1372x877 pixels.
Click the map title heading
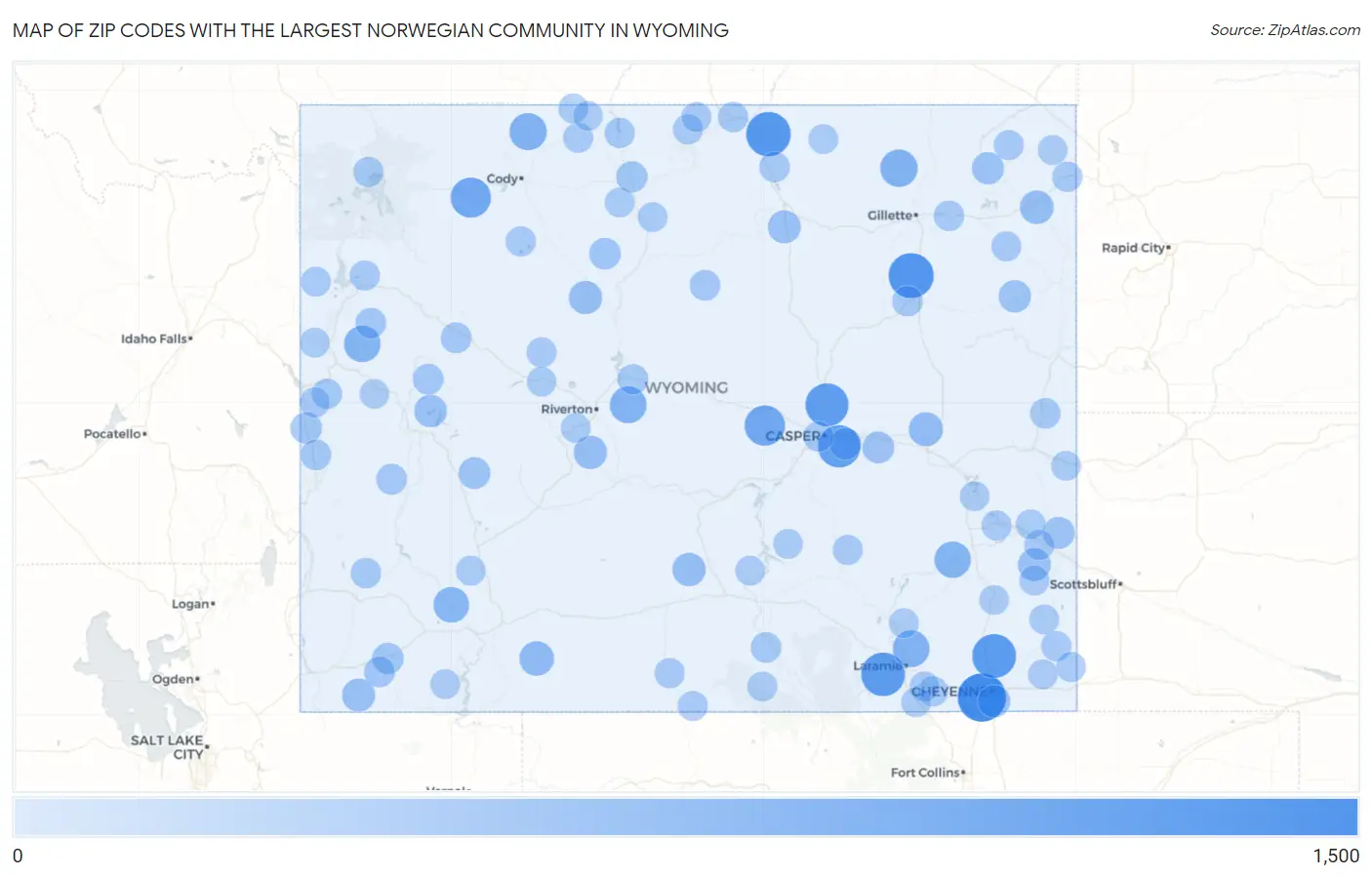[x=371, y=30]
